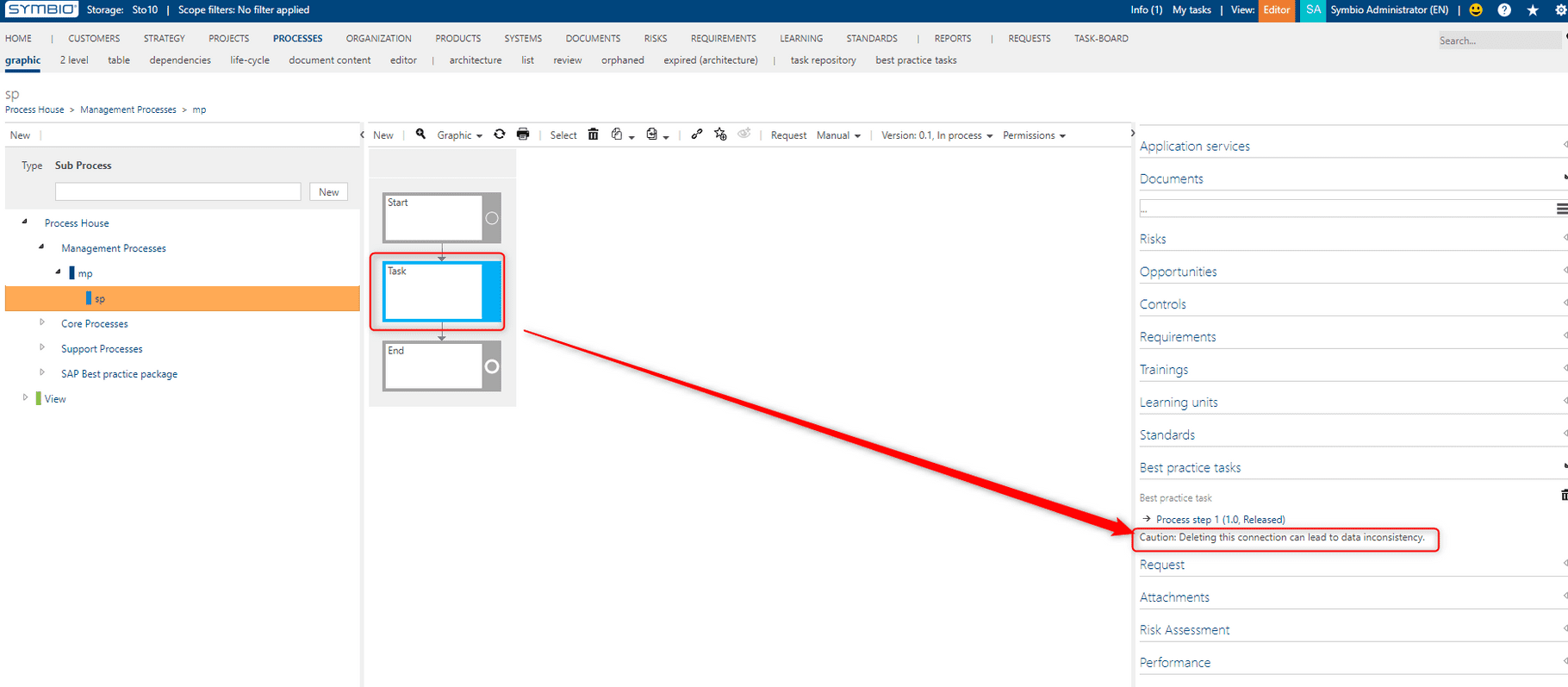This screenshot has width=1568, height=687.
Task: Click the magnifier search icon in diagram toolbar
Action: [420, 134]
